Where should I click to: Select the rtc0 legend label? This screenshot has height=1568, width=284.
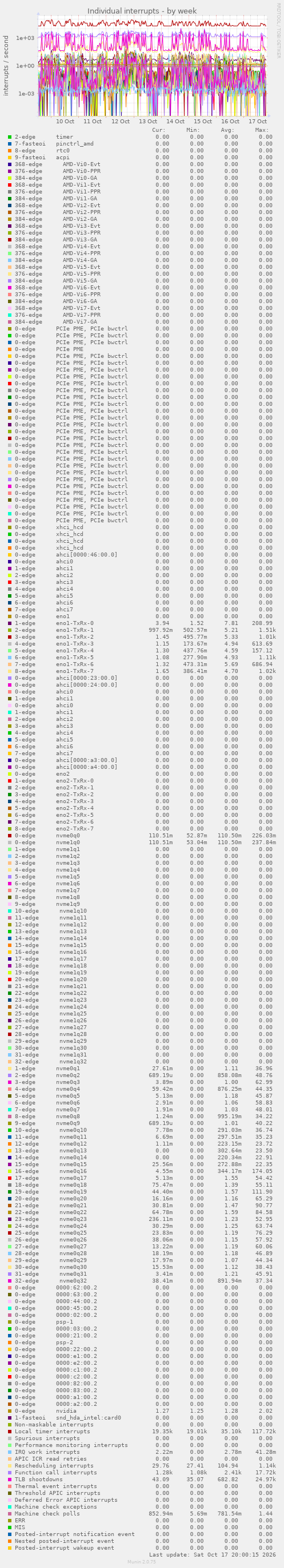tap(63, 151)
